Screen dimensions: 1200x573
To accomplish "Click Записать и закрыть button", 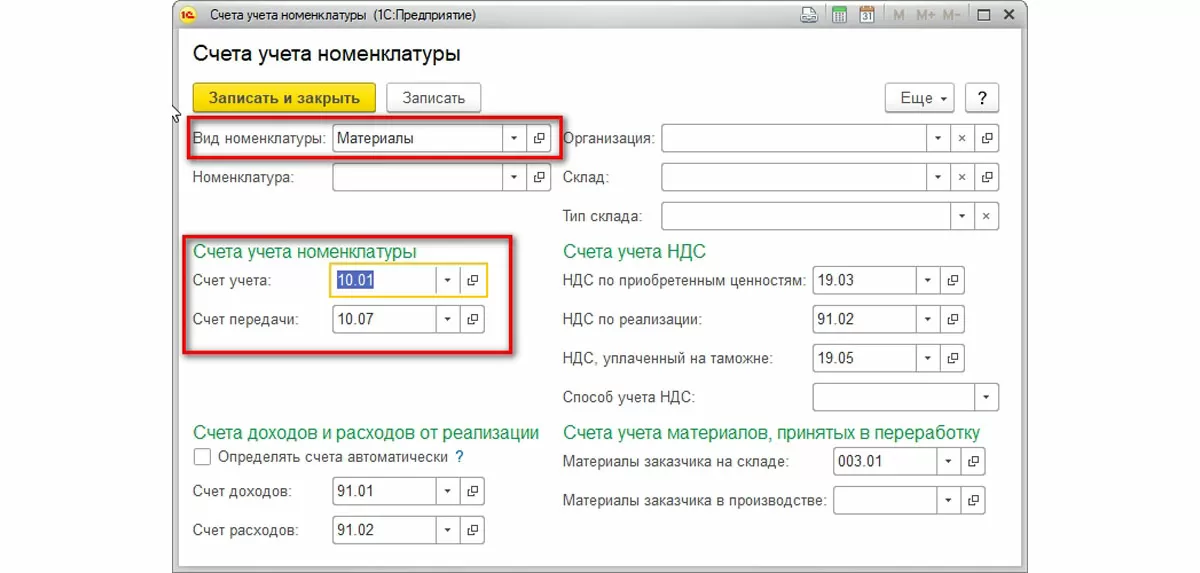I will point(284,98).
